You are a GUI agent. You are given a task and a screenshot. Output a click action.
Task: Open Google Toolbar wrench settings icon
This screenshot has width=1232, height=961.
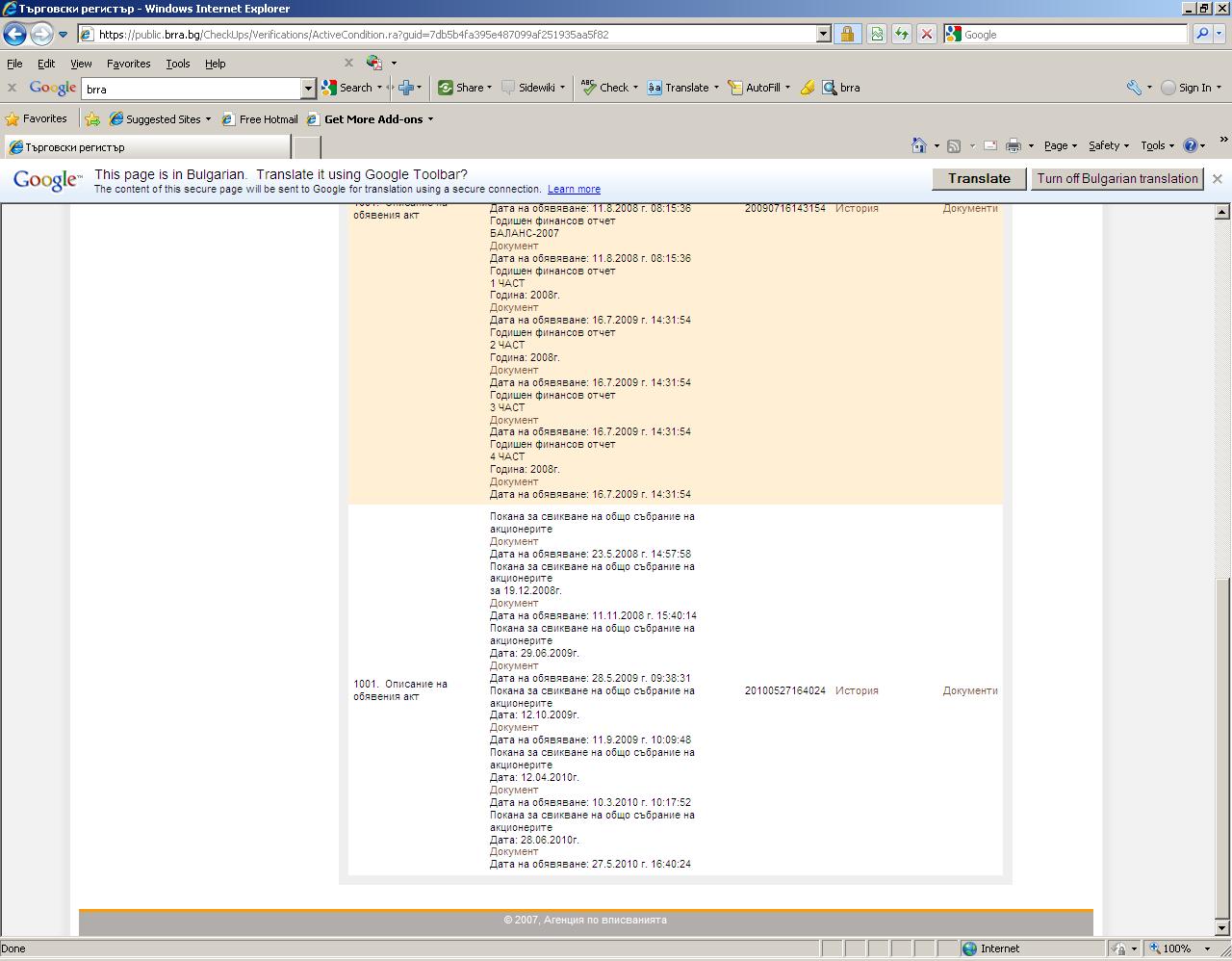click(x=1134, y=88)
